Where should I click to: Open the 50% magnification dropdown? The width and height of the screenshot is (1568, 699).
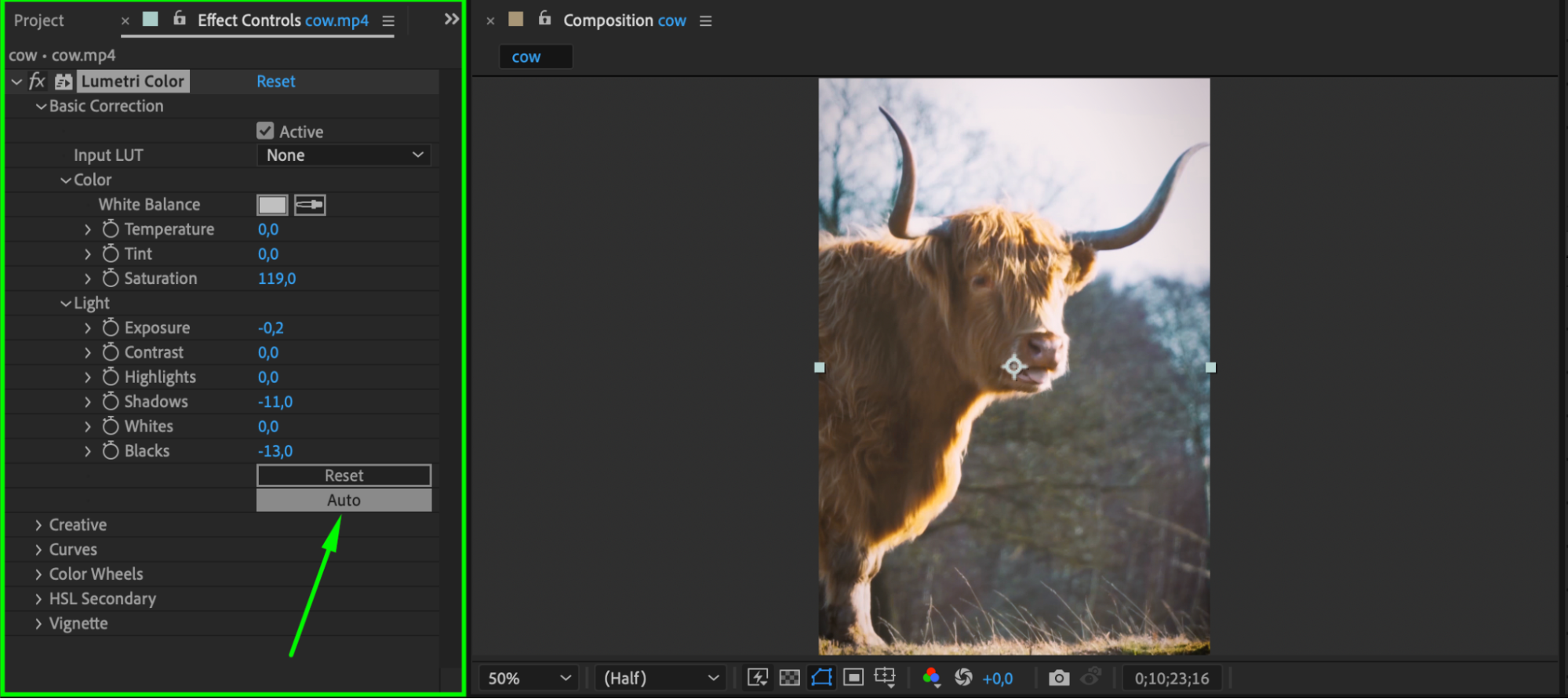pyautogui.click(x=529, y=678)
